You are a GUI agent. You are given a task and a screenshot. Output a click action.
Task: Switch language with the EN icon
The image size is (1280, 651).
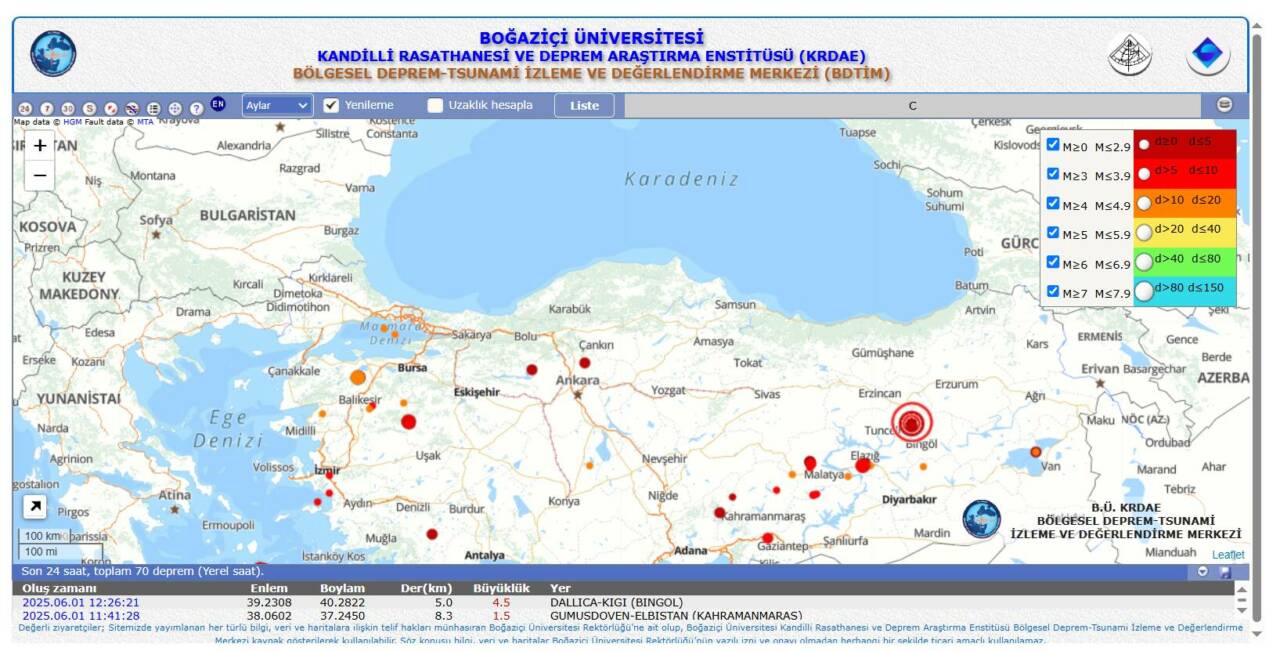[x=218, y=105]
